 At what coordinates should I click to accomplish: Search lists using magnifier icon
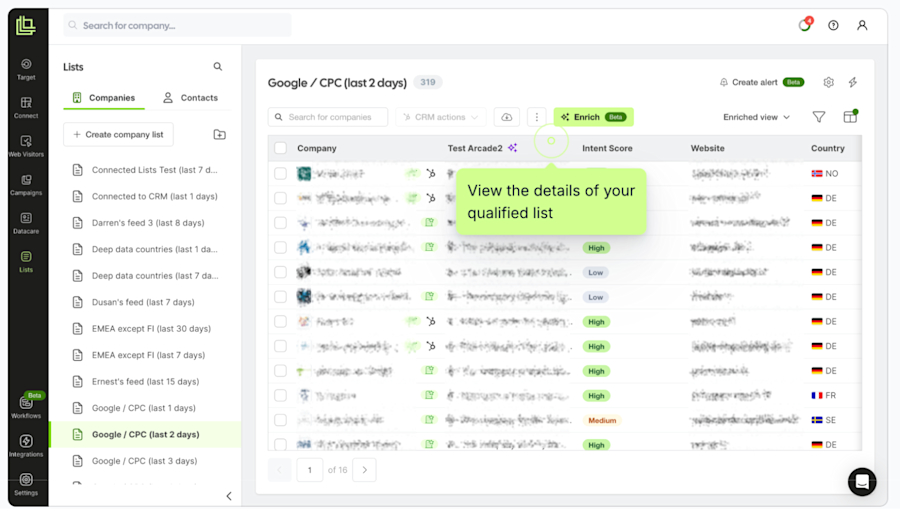pos(218,67)
